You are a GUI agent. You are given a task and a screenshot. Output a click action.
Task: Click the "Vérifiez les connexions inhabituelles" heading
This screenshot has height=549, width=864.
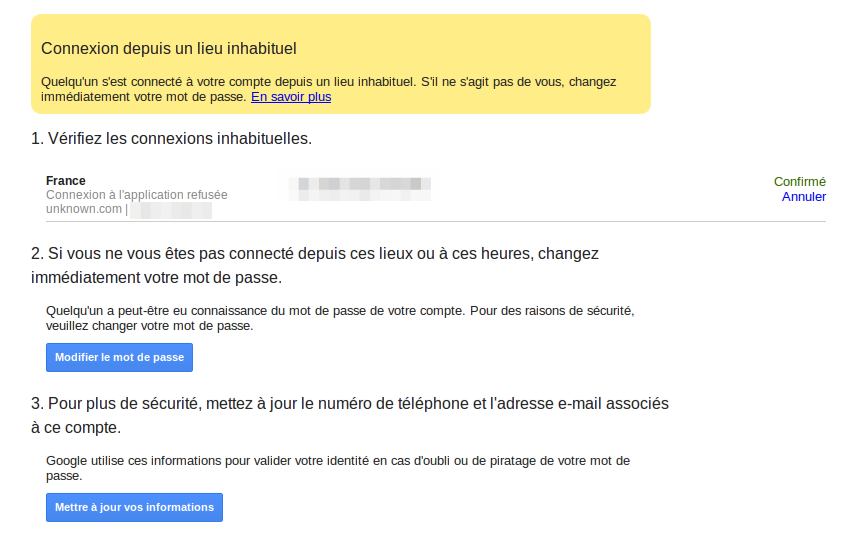(x=171, y=138)
